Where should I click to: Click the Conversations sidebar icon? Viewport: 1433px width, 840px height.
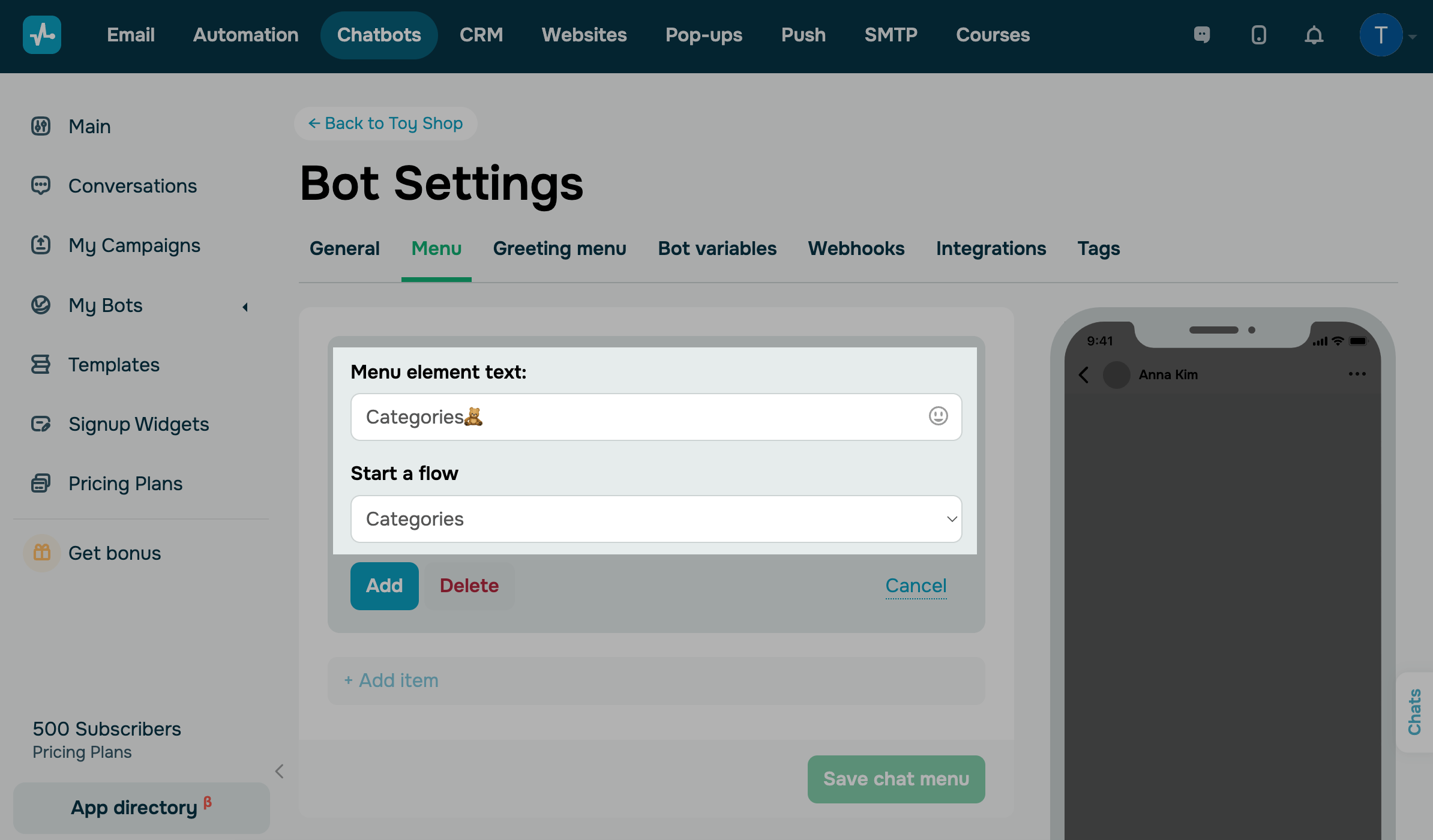tap(41, 185)
